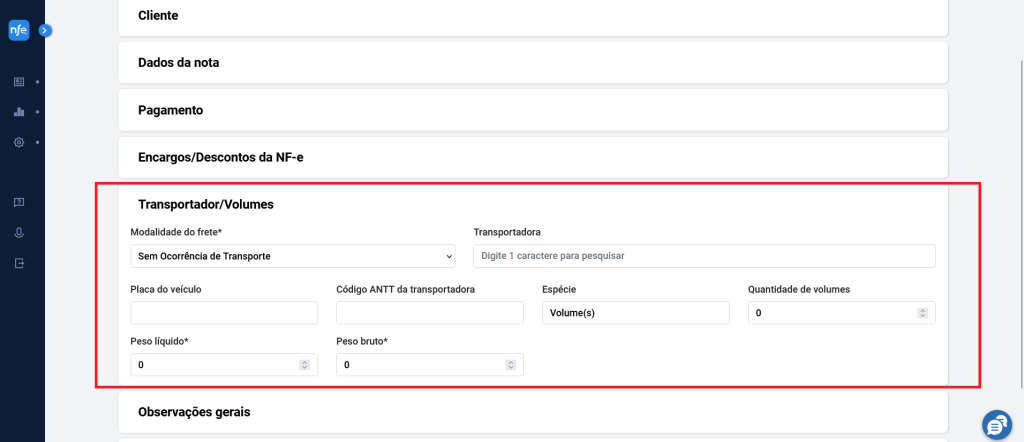Click the Placa do veículo field
This screenshot has height=442, width=1024.
[224, 313]
